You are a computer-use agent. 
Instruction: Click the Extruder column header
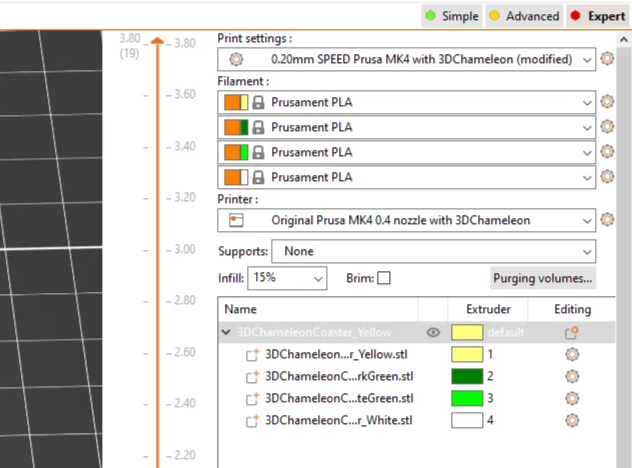pyautogui.click(x=488, y=309)
